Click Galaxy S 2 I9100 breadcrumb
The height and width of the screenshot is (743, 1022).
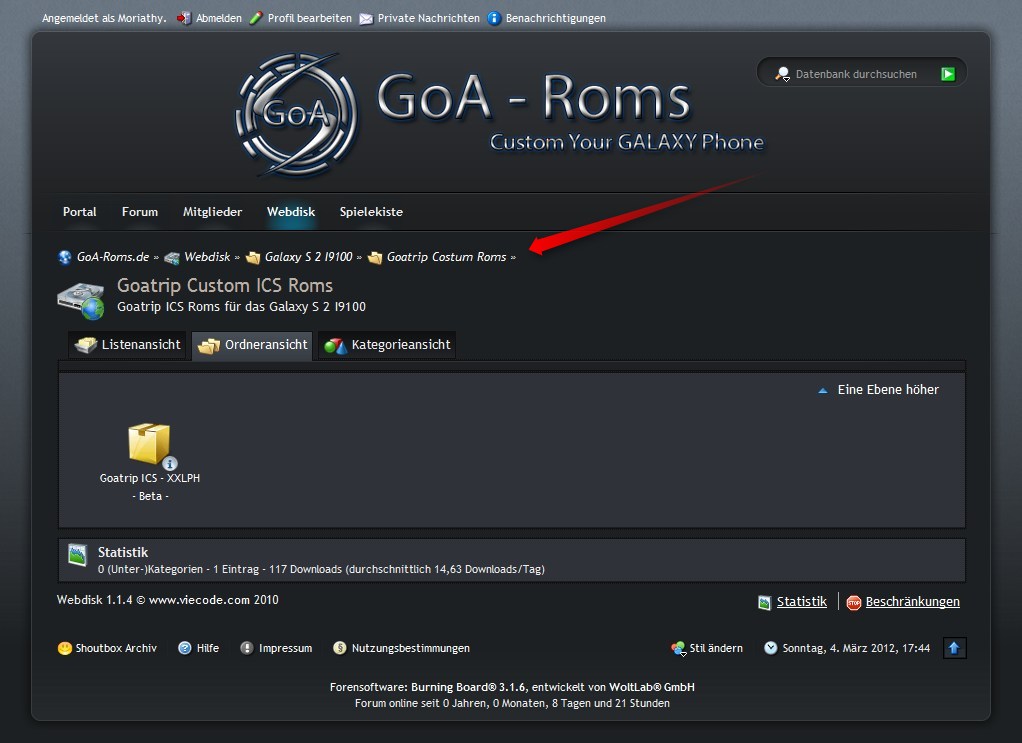pos(308,257)
